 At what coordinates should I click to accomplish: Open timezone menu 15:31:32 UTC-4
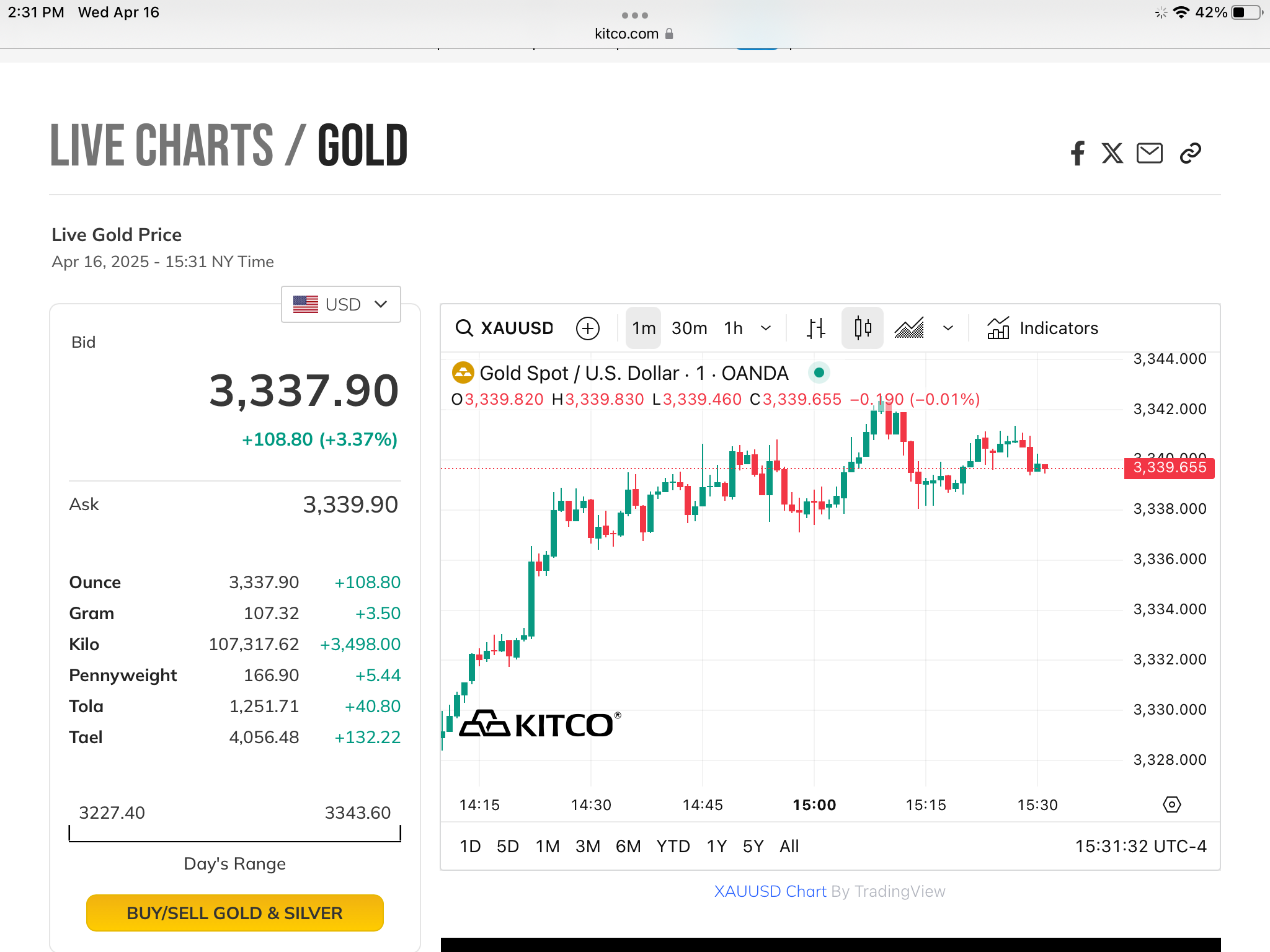(x=1140, y=846)
